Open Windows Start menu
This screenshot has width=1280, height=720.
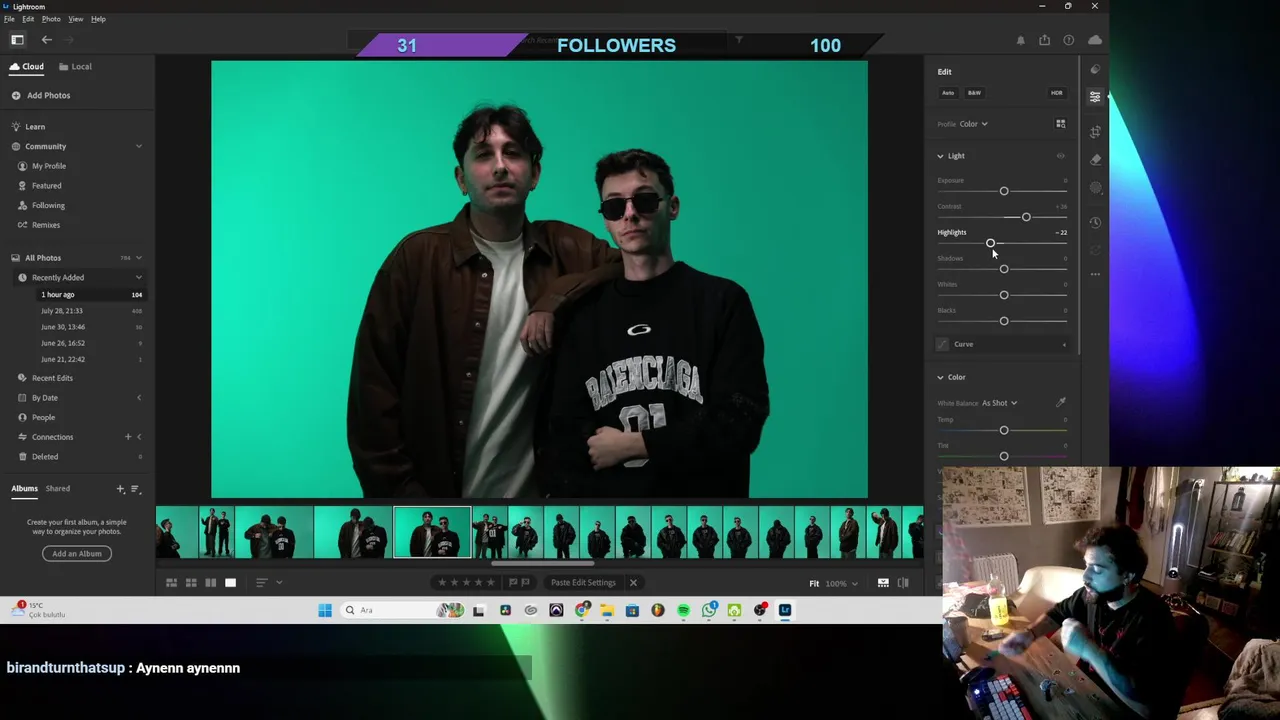click(325, 610)
